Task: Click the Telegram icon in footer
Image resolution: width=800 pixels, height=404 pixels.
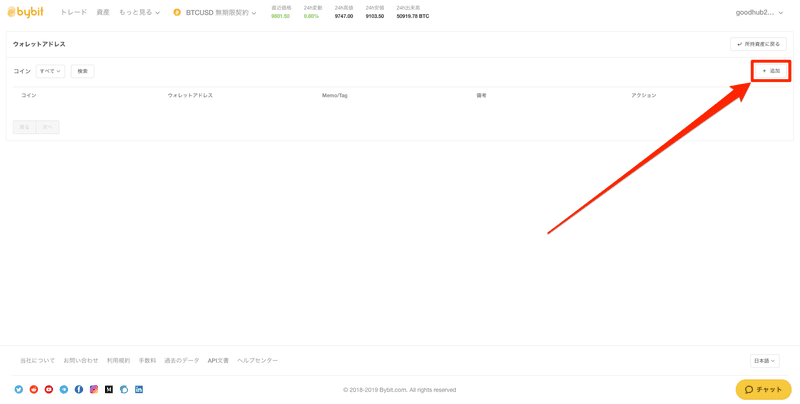Action: click(64, 389)
